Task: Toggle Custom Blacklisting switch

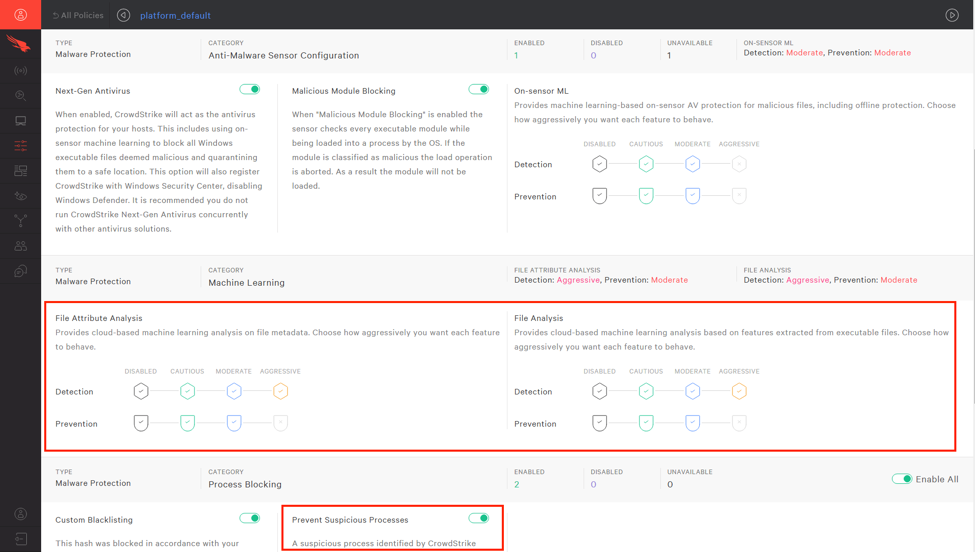Action: 250,518
